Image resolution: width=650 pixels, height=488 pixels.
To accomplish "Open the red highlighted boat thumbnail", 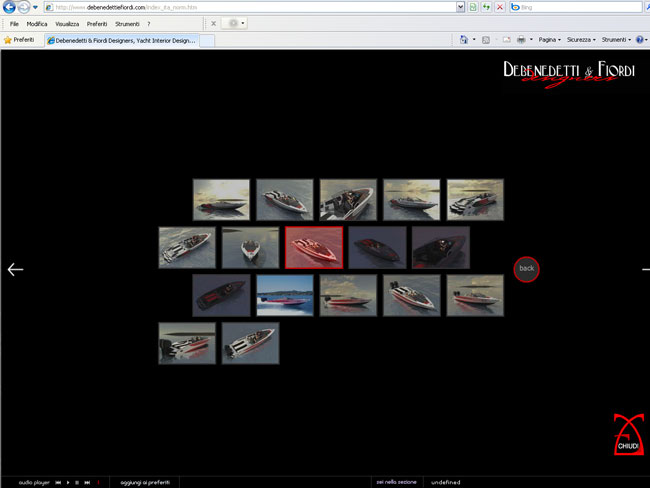I will pos(314,248).
